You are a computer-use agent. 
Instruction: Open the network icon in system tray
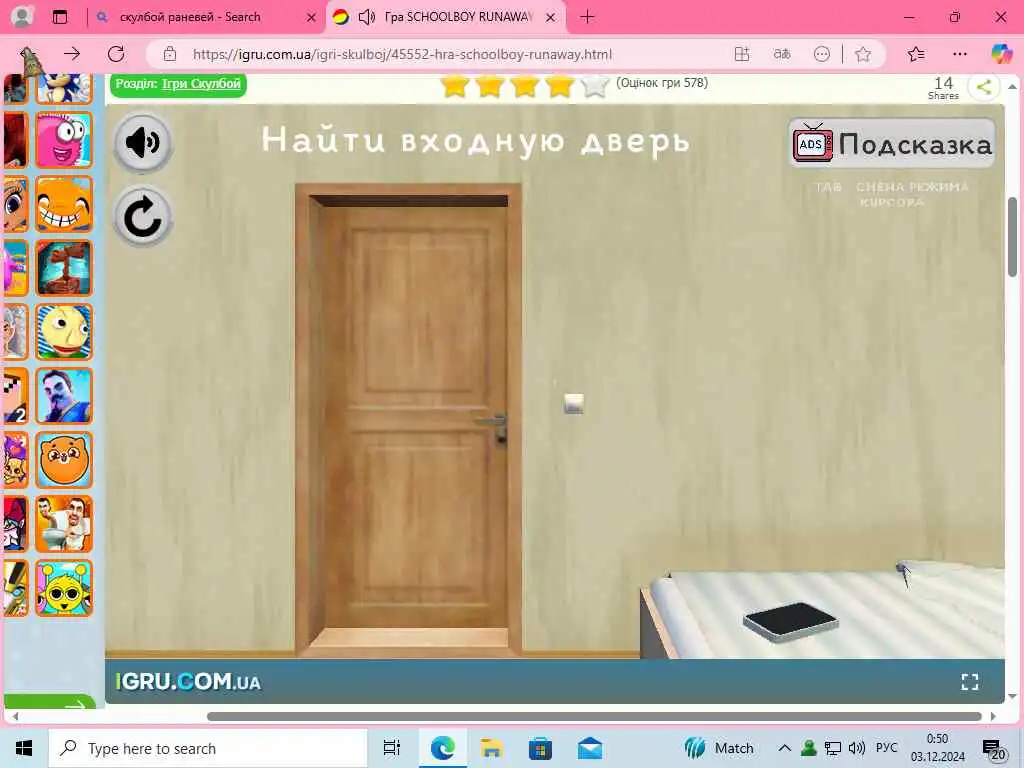(x=833, y=748)
